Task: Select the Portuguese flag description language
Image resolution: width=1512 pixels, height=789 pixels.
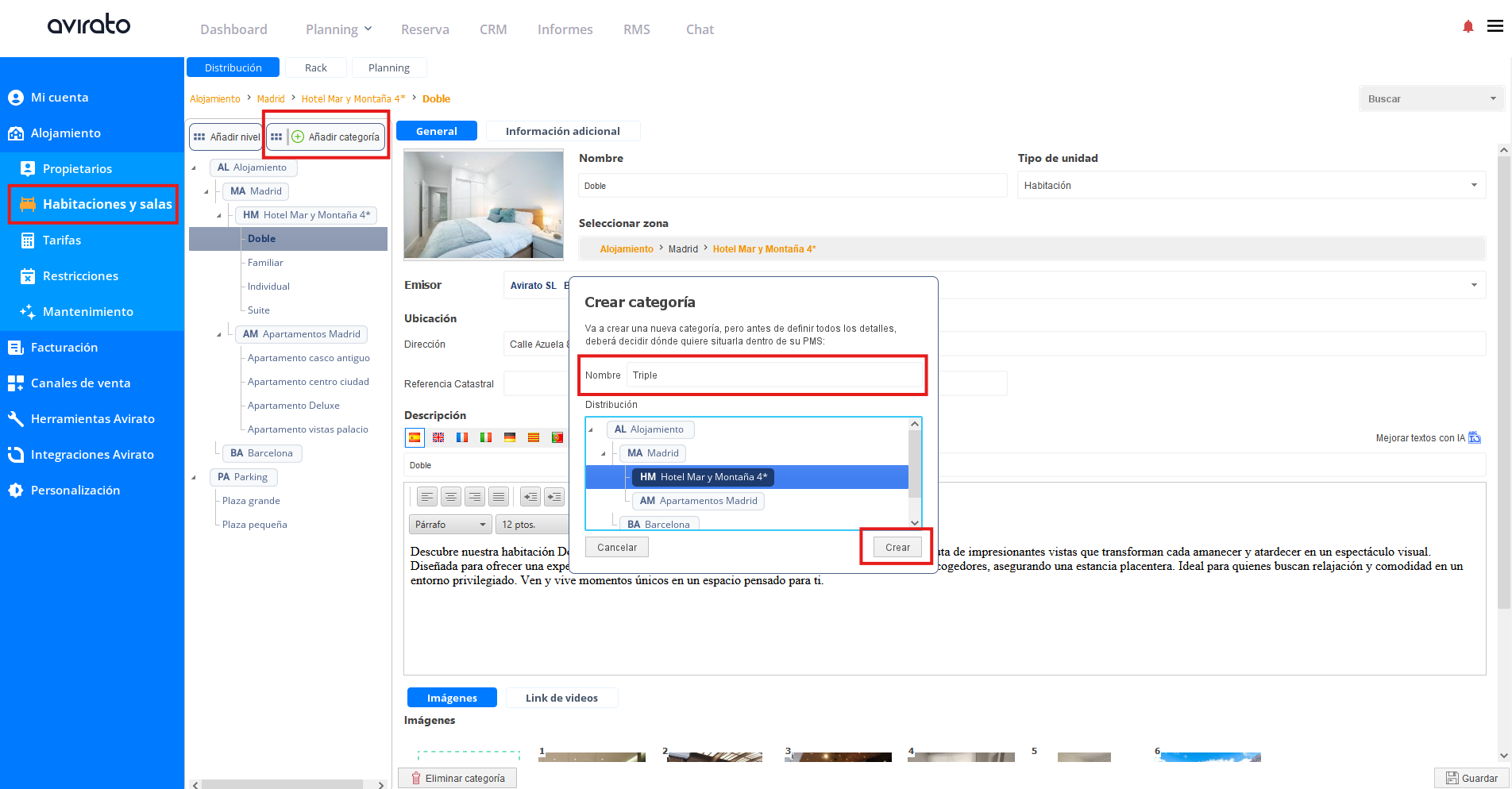Action: [x=557, y=437]
